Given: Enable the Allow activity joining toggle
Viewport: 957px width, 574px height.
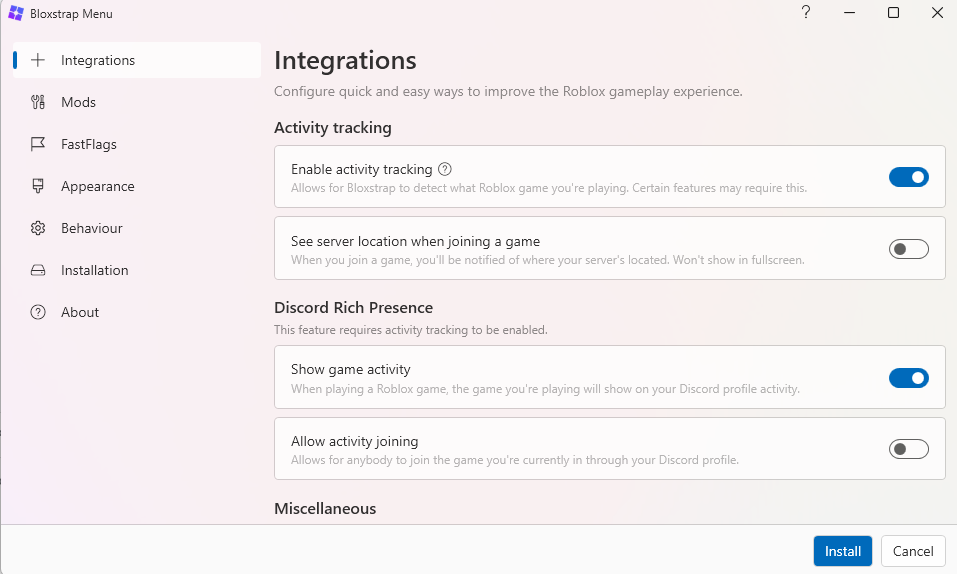Looking at the screenshot, I should [908, 449].
